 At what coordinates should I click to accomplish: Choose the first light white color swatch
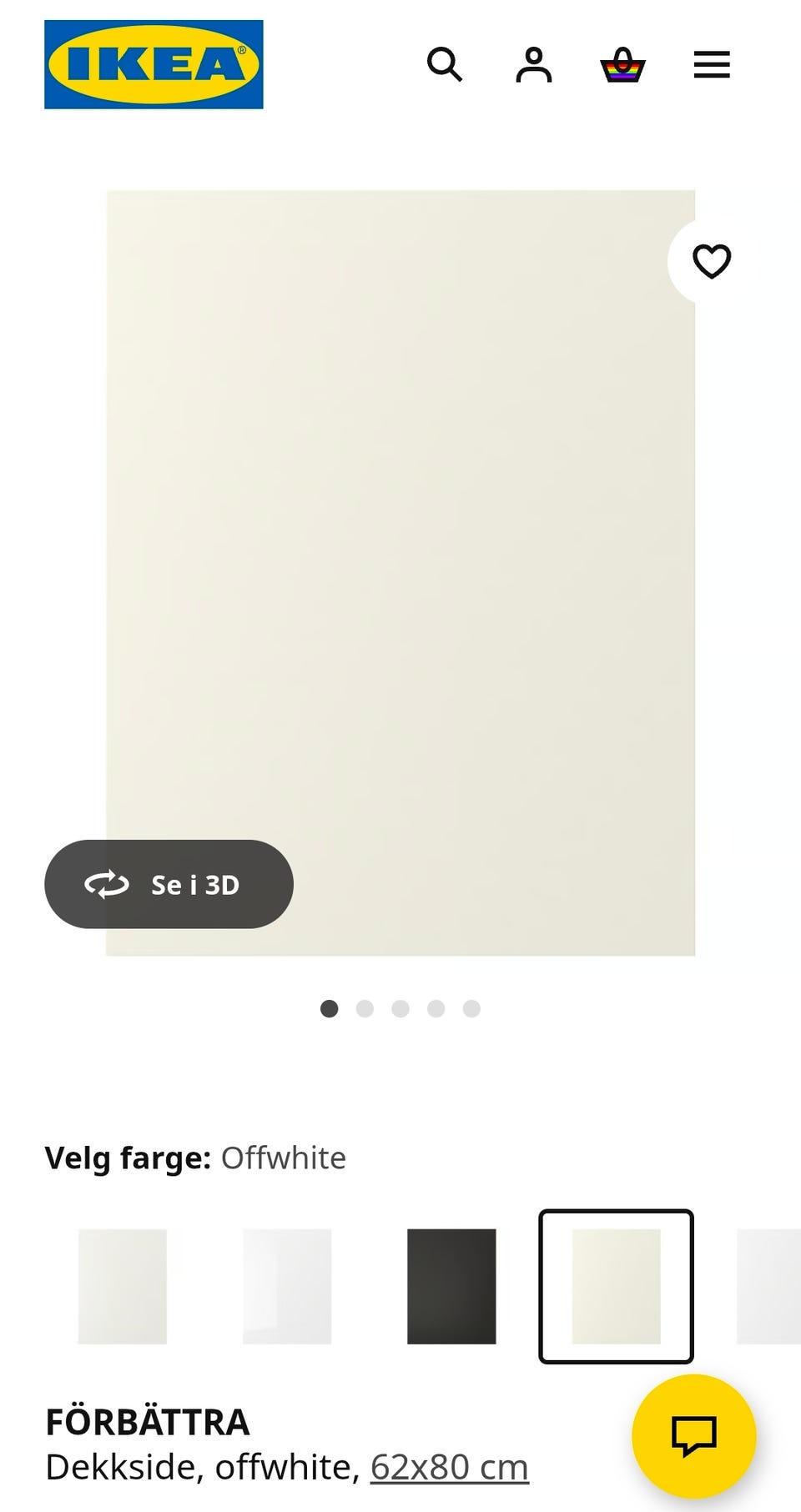point(123,1286)
